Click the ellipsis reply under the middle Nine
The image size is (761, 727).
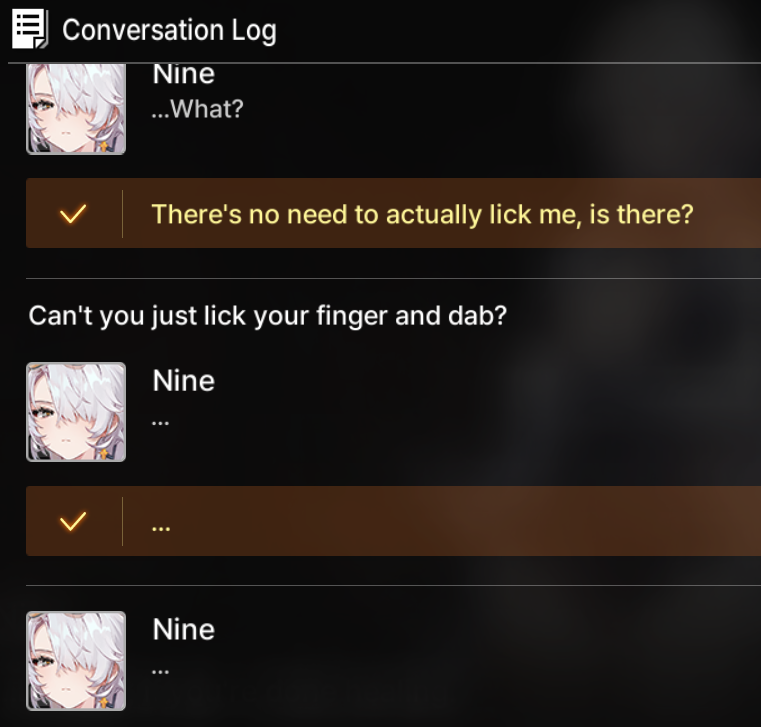pyautogui.click(x=160, y=423)
